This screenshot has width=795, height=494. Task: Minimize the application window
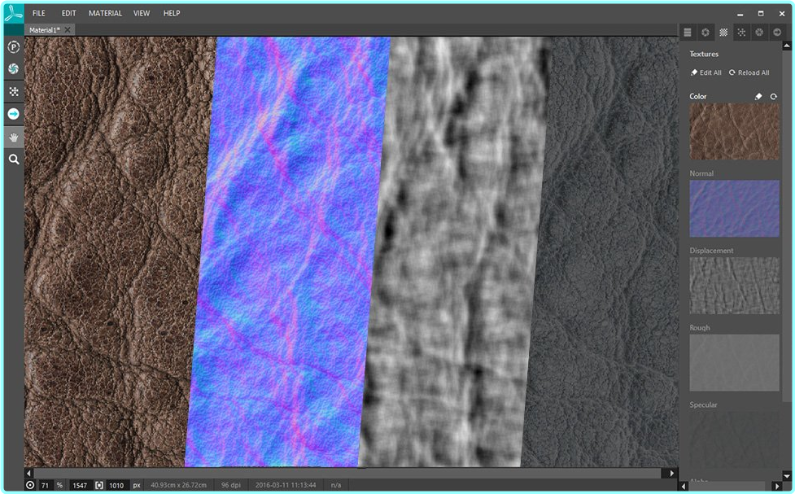tap(740, 14)
